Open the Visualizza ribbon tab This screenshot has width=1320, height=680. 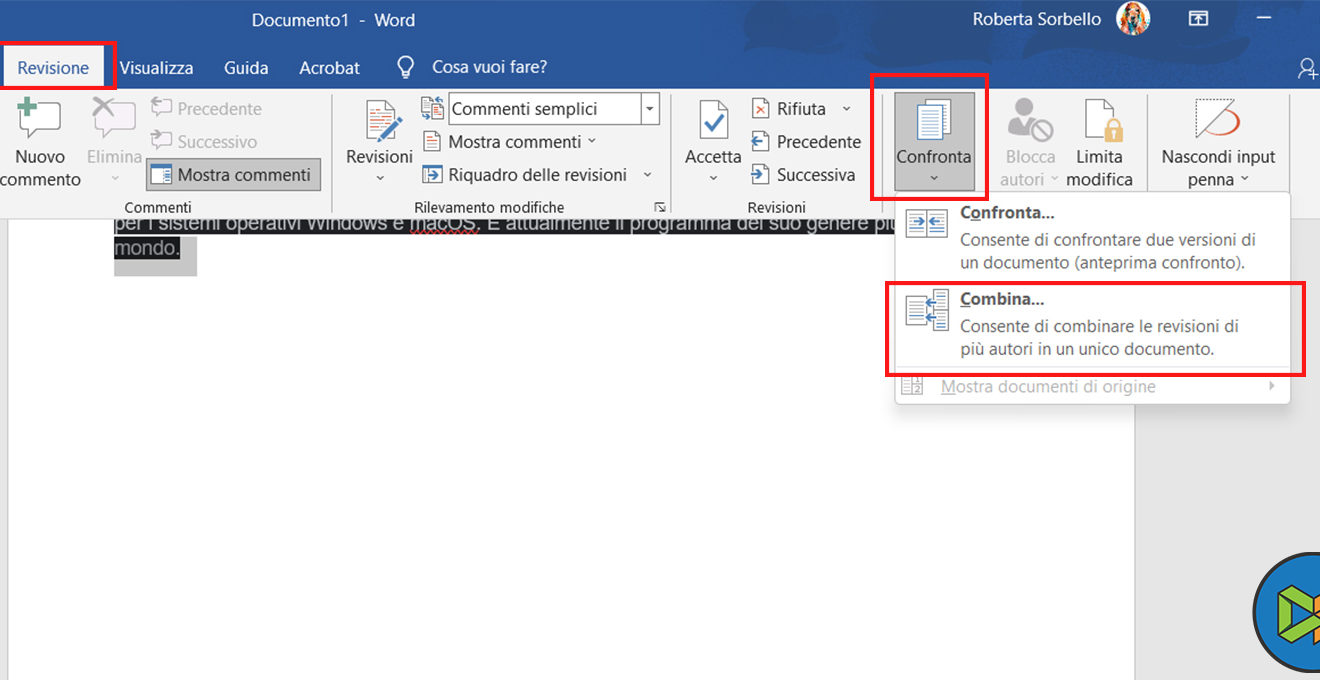157,68
